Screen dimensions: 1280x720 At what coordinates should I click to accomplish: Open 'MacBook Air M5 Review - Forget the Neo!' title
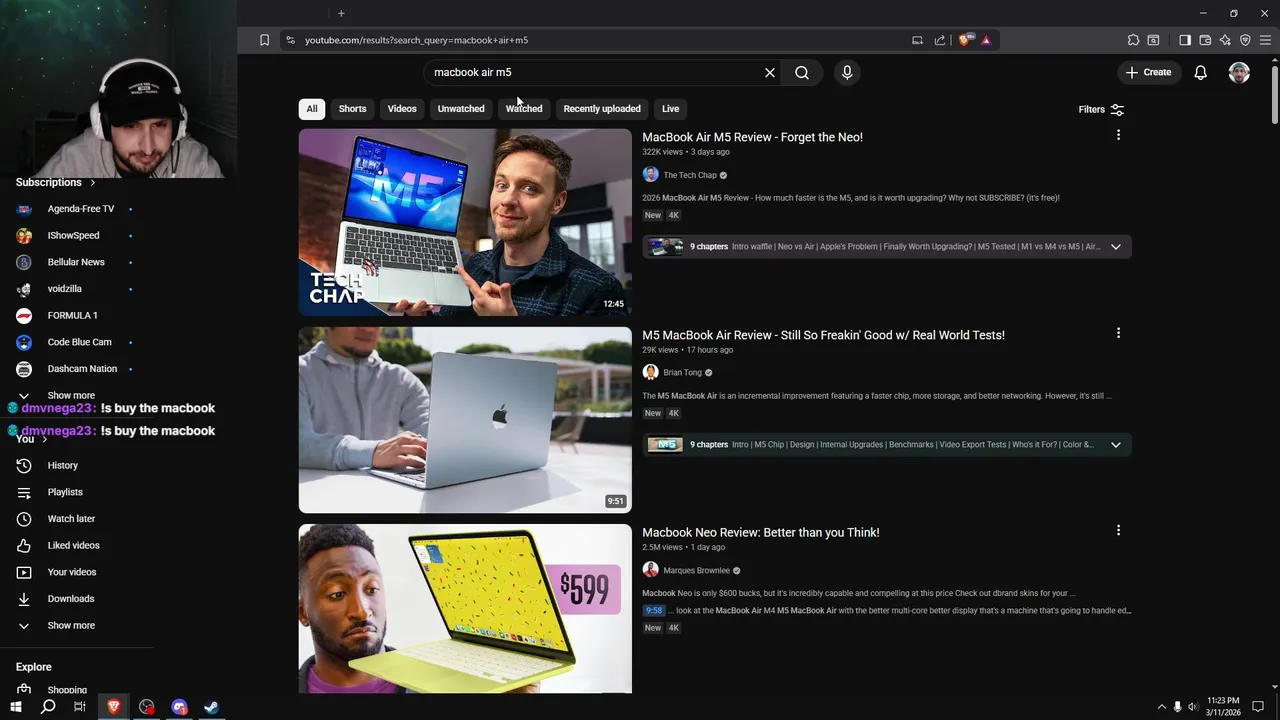coord(752,137)
